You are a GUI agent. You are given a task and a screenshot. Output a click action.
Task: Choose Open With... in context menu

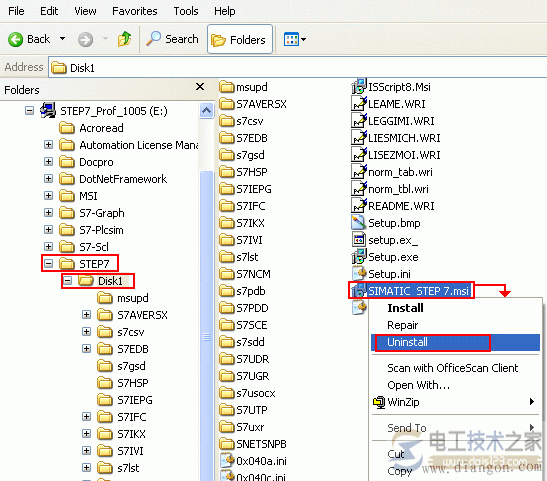coord(455,385)
